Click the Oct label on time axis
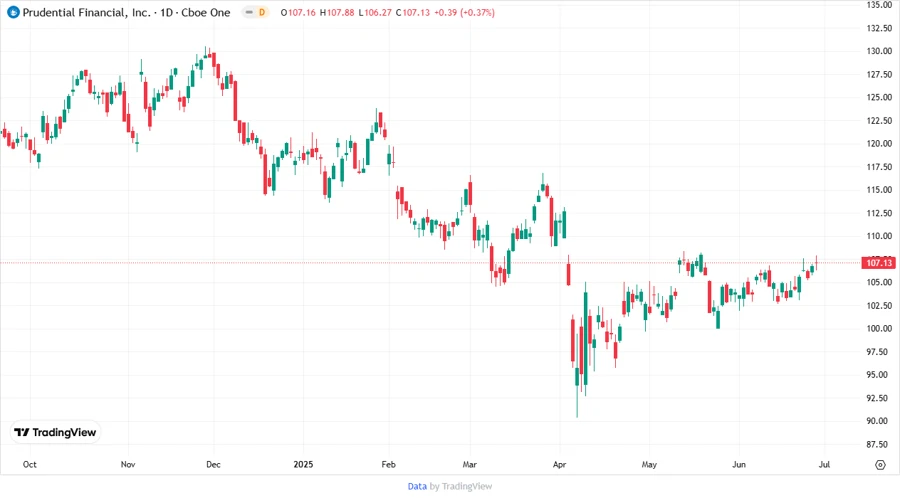Image resolution: width=900 pixels, height=498 pixels. (x=29, y=465)
